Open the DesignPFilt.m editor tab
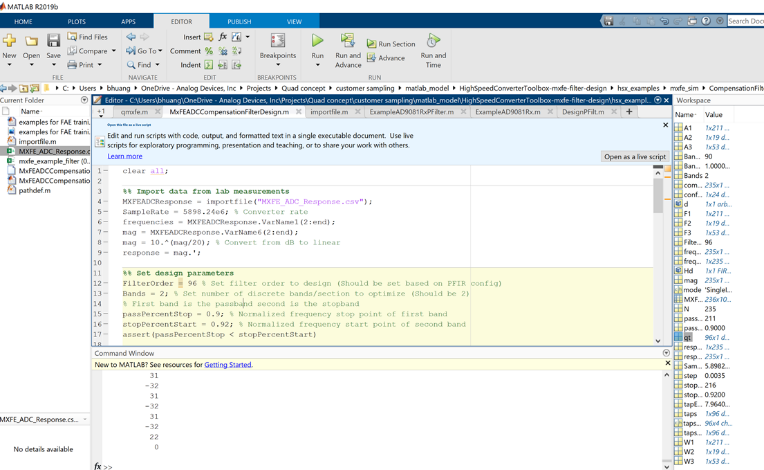The width and height of the screenshot is (764, 470). (583, 112)
